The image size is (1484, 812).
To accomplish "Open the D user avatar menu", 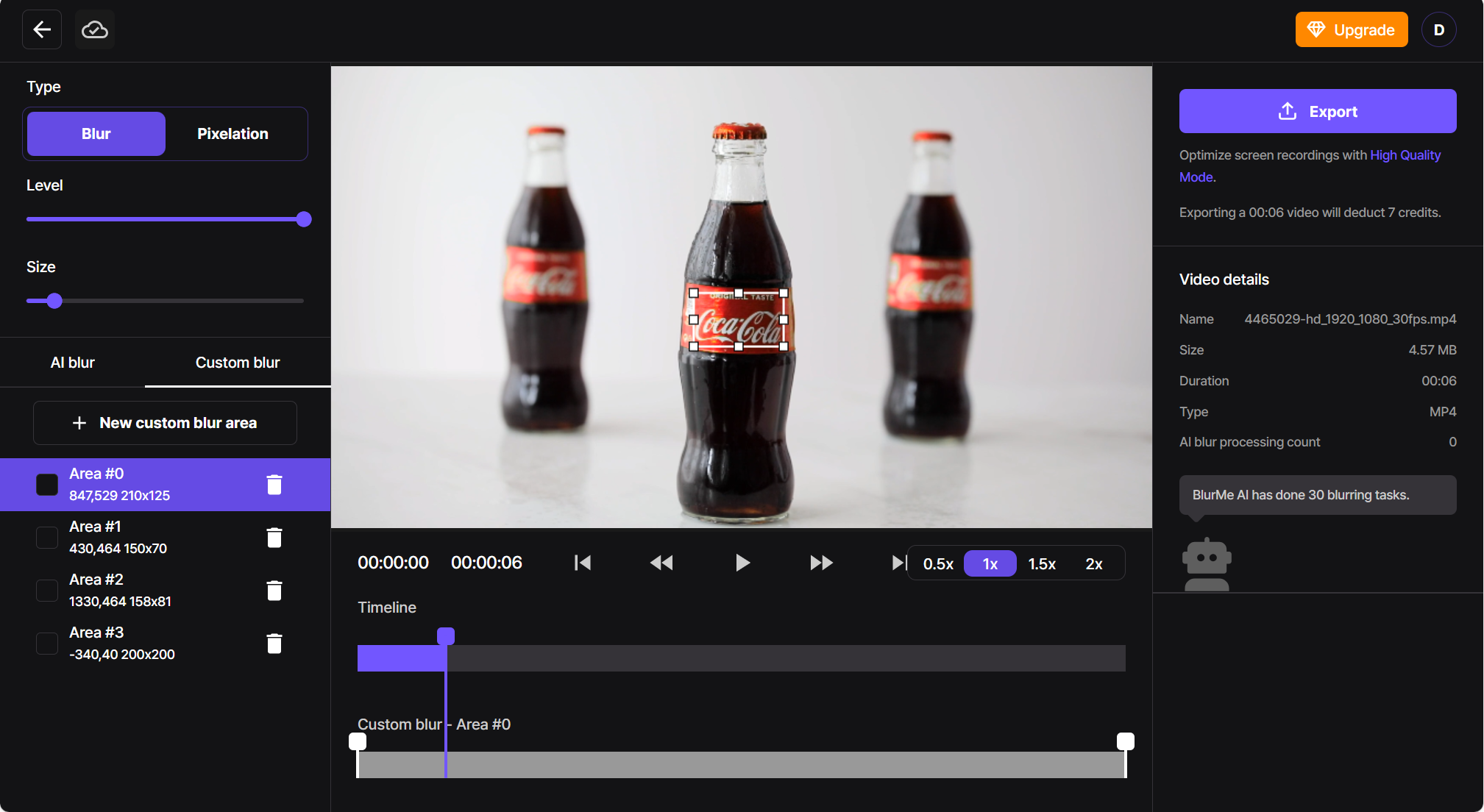I will pyautogui.click(x=1438, y=29).
